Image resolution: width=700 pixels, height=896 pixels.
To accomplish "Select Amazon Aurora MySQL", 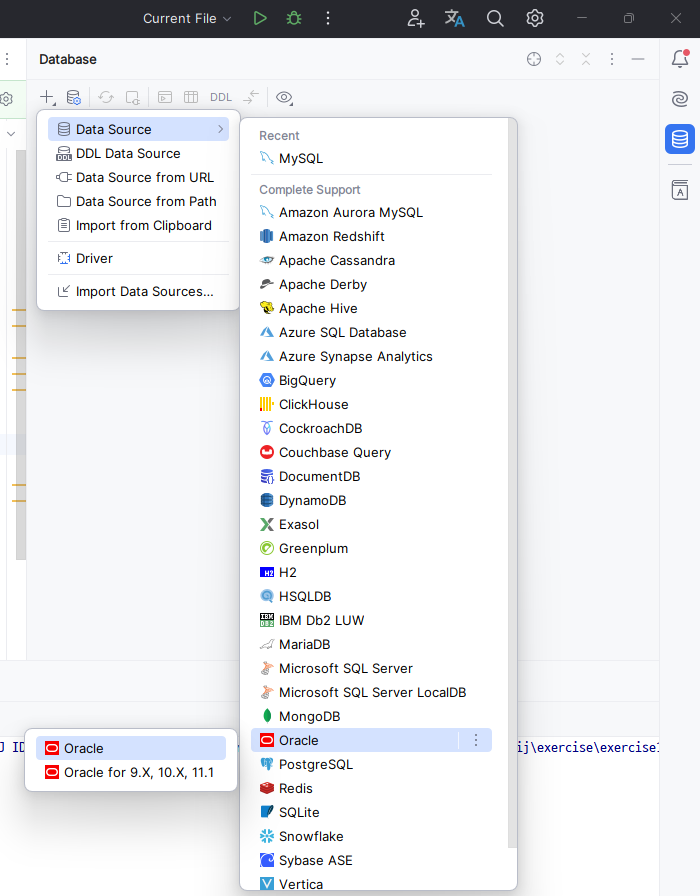I will [x=371, y=213].
